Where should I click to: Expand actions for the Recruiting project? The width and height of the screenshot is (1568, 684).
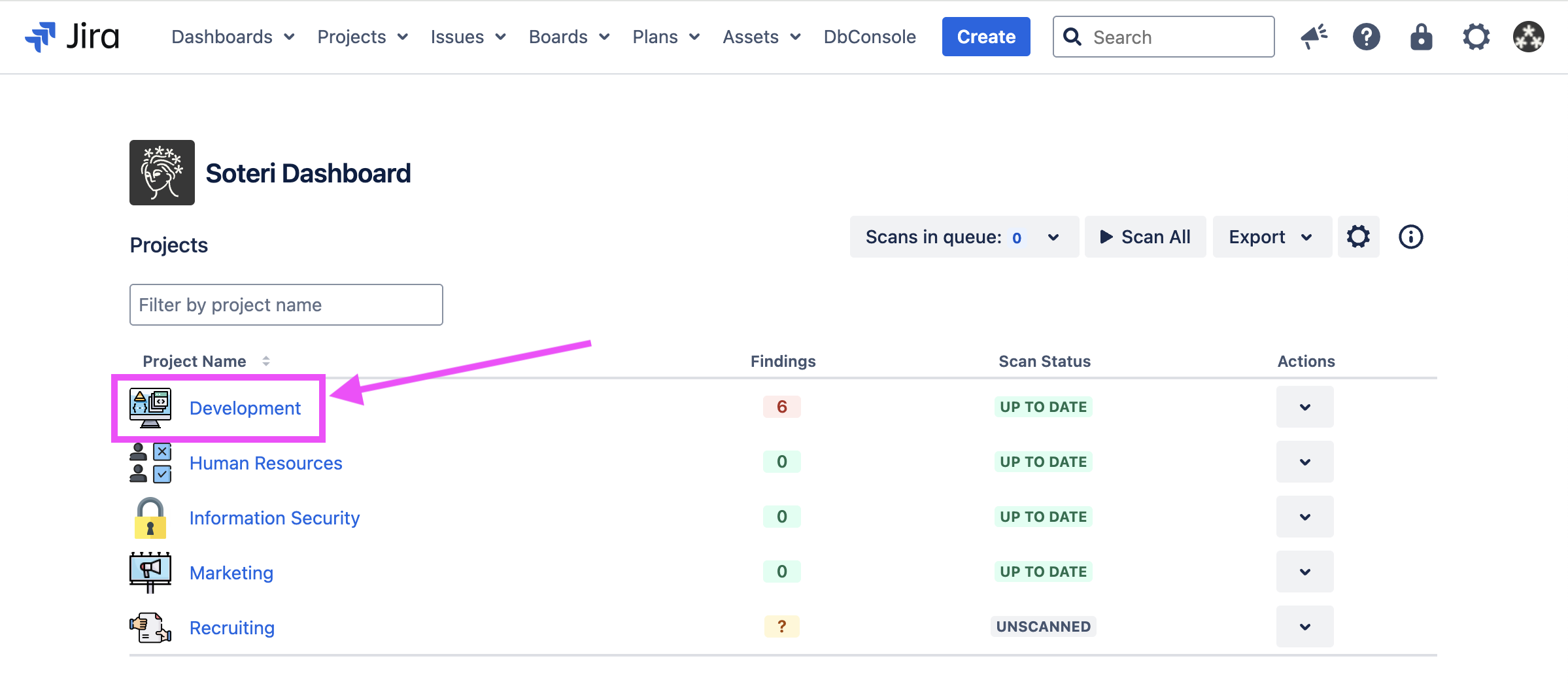1304,626
